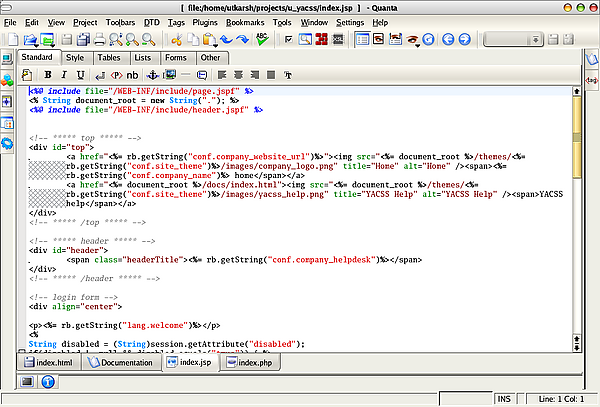This screenshot has width=600, height=407.
Task: Open the Documentation tab
Action: (125, 362)
